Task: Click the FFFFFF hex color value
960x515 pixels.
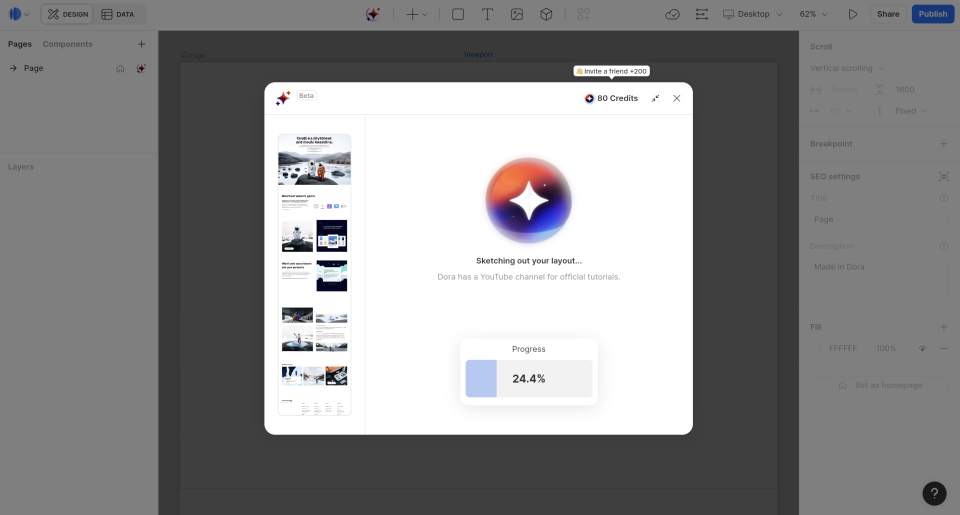Action: pyautogui.click(x=842, y=348)
